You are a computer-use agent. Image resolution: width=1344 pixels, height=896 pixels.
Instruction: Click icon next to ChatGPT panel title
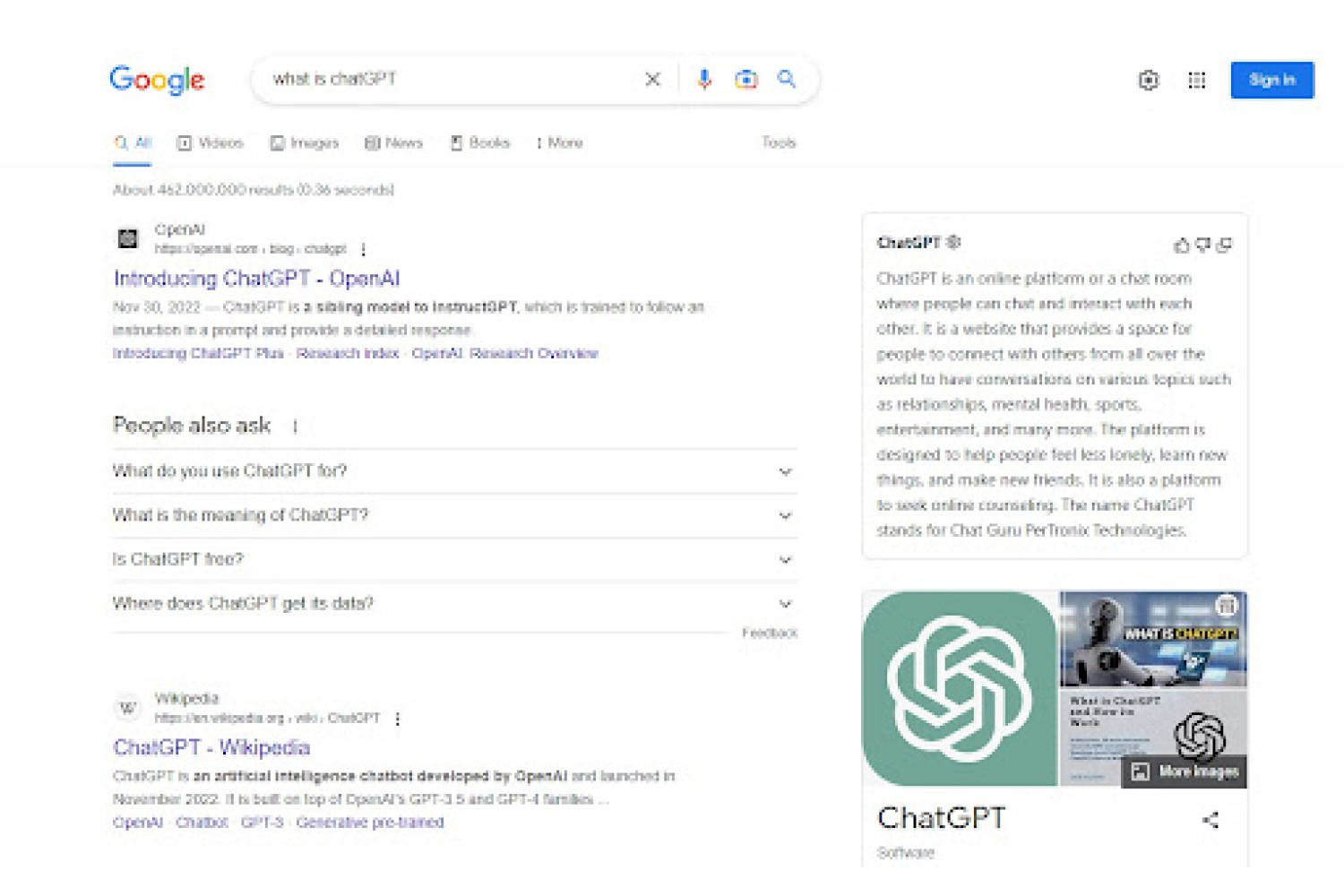click(954, 242)
